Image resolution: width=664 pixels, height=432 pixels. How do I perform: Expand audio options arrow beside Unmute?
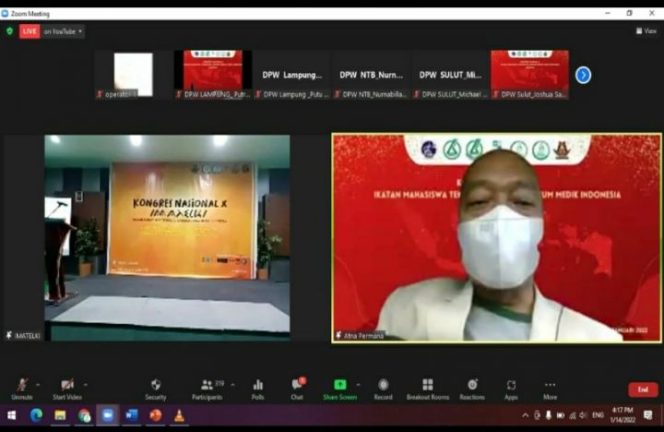[38, 385]
